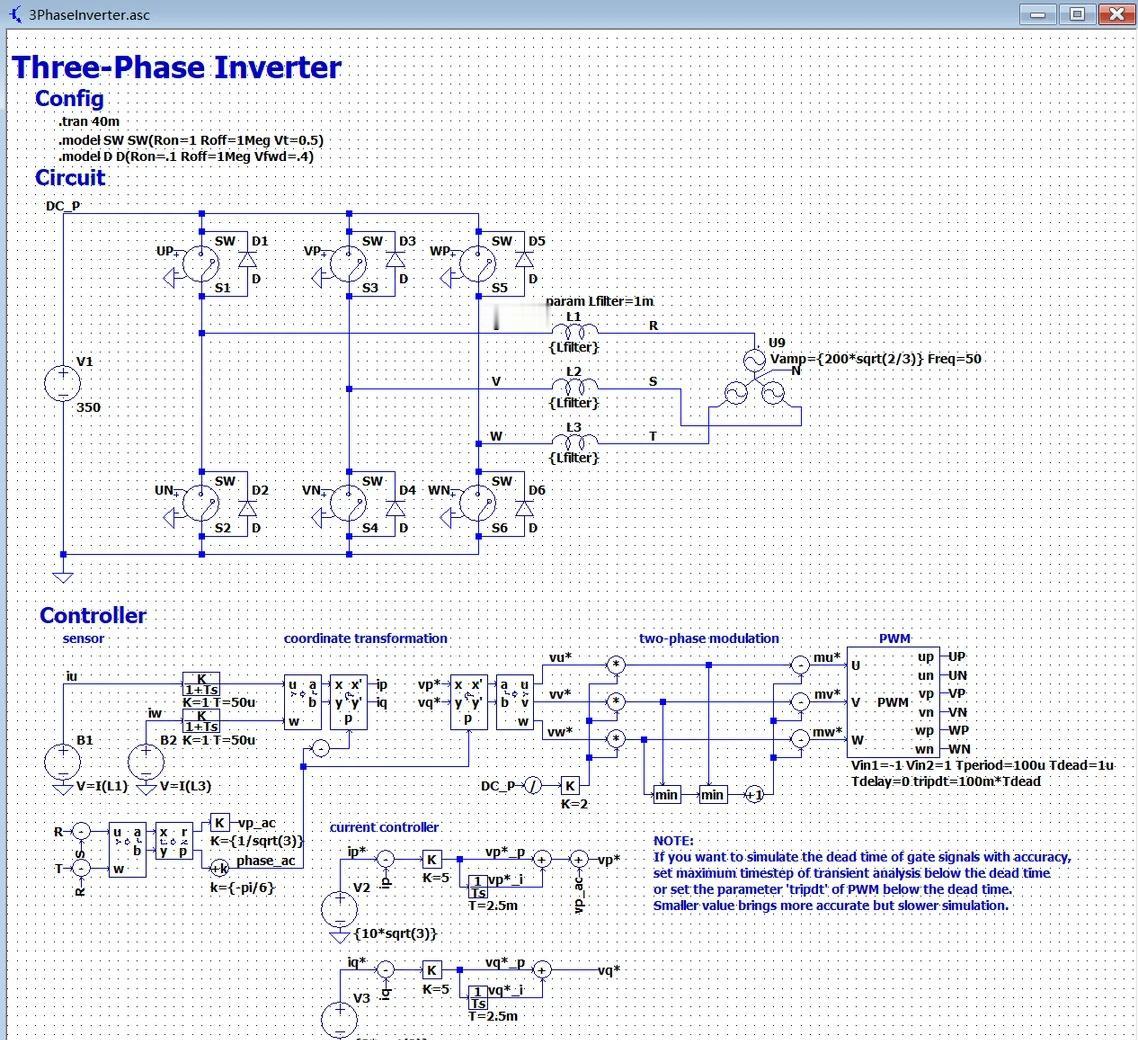Screen dimensions: 1138x1040
Task: Click diode D3 symbol
Action: [x=396, y=260]
